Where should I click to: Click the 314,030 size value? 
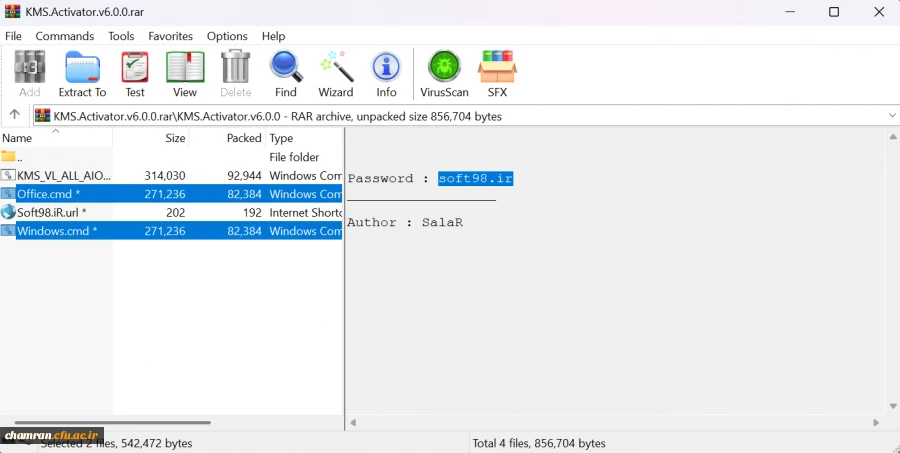pyautogui.click(x=165, y=175)
